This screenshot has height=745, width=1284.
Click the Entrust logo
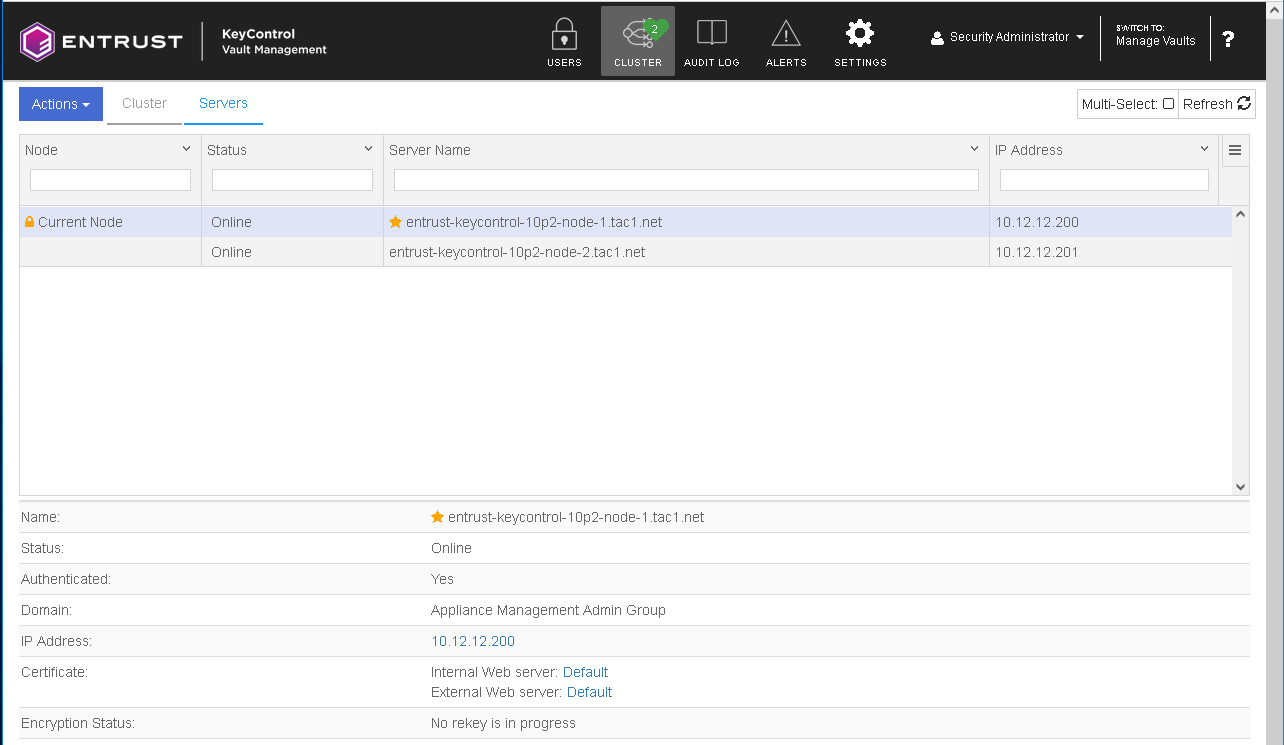click(101, 41)
